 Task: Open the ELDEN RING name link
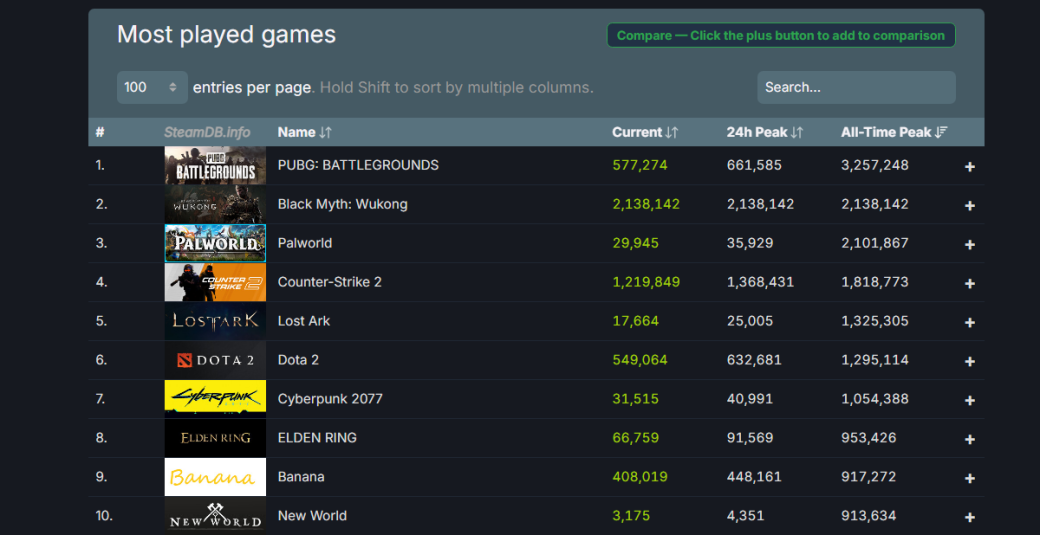tap(317, 438)
